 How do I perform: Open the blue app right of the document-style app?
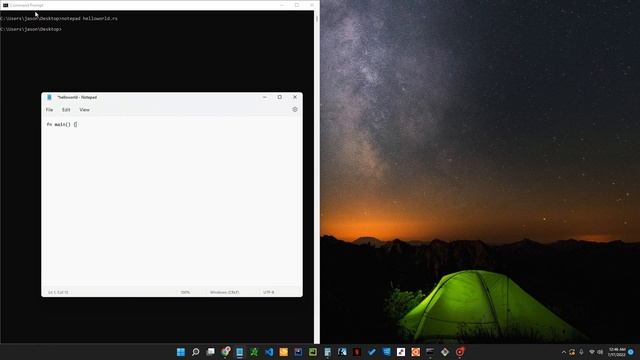pyautogui.click(x=342, y=352)
